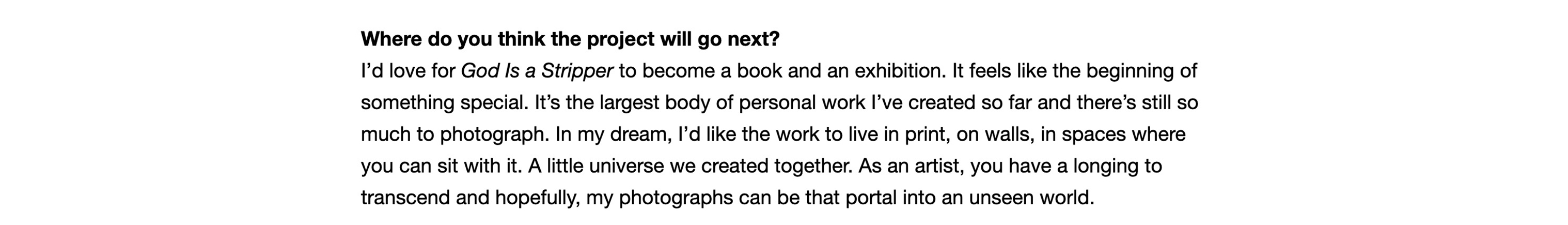Image resolution: width=1568 pixels, height=225 pixels.
Task: Click the word "spaces" in the paragraph
Action: 1094,134
